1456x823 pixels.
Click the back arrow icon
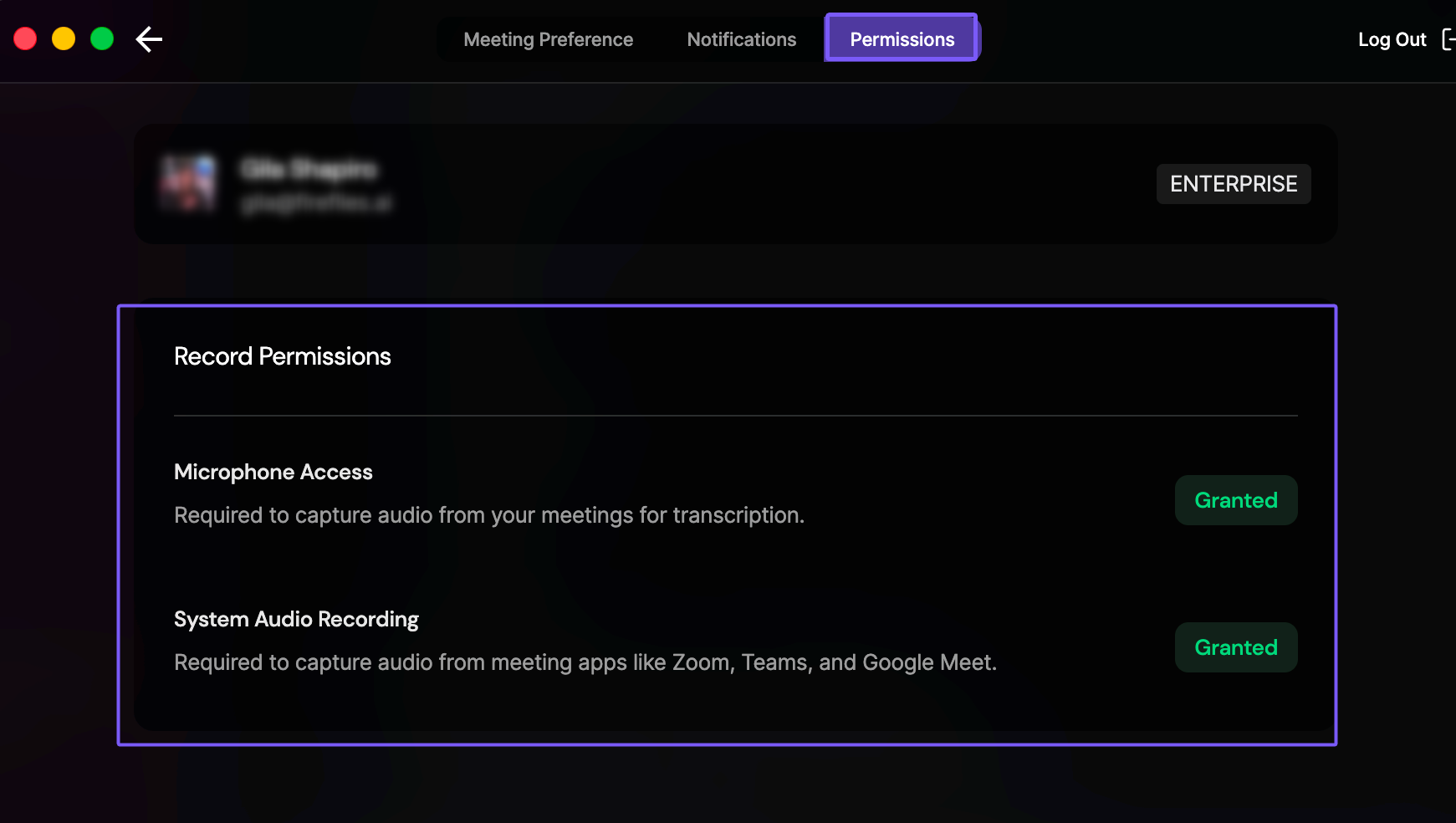coord(149,39)
